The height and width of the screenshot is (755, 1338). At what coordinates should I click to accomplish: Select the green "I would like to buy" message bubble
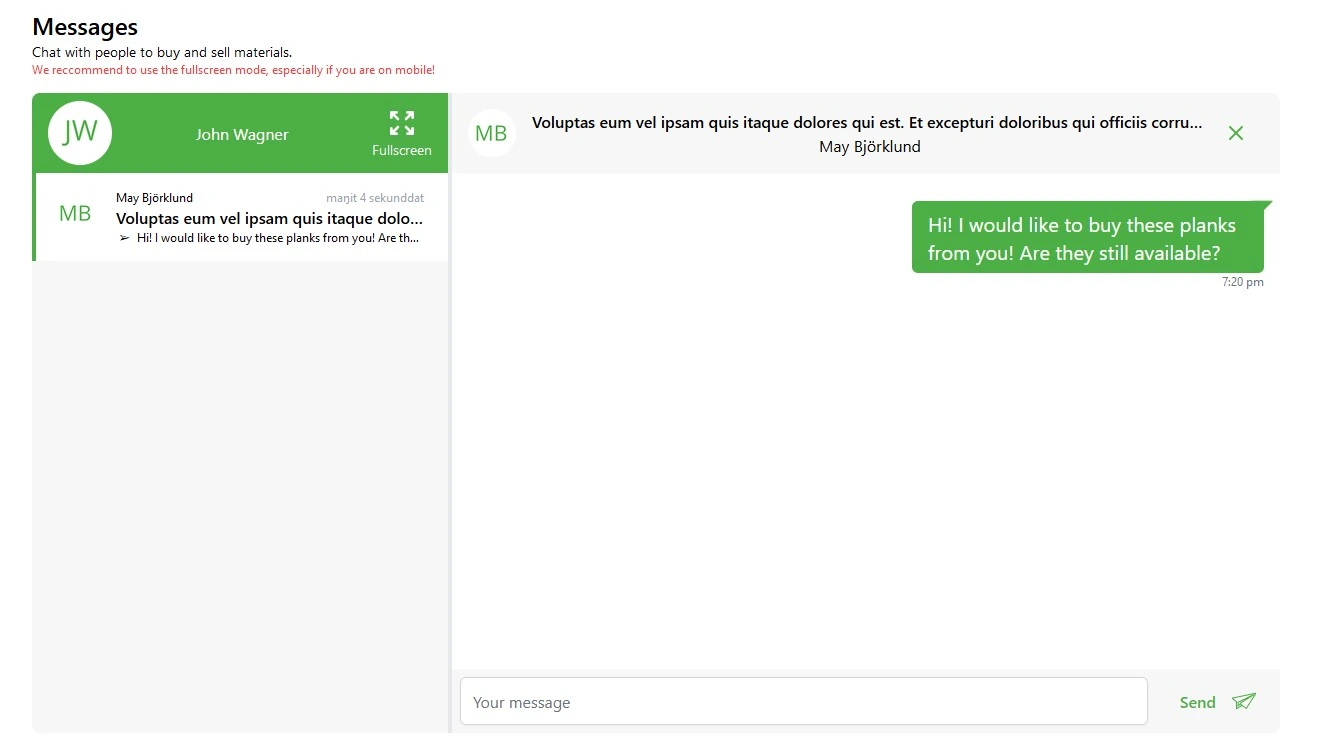[x=1087, y=239]
